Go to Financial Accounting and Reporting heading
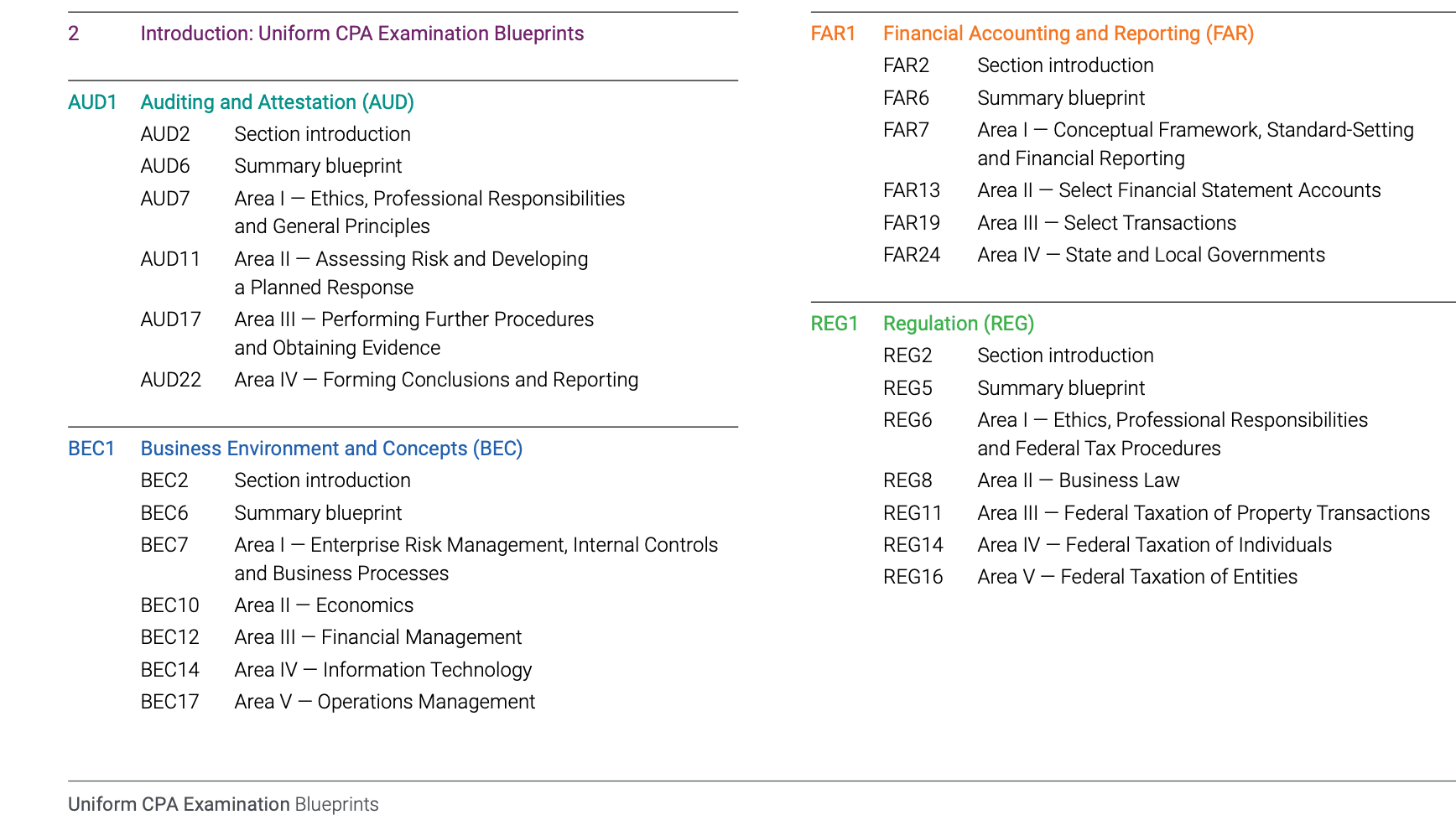1456x820 pixels. [x=1068, y=34]
